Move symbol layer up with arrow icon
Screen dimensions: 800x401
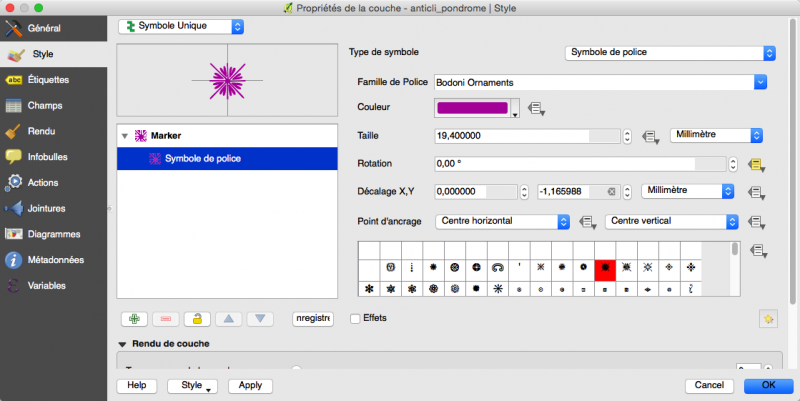click(229, 319)
